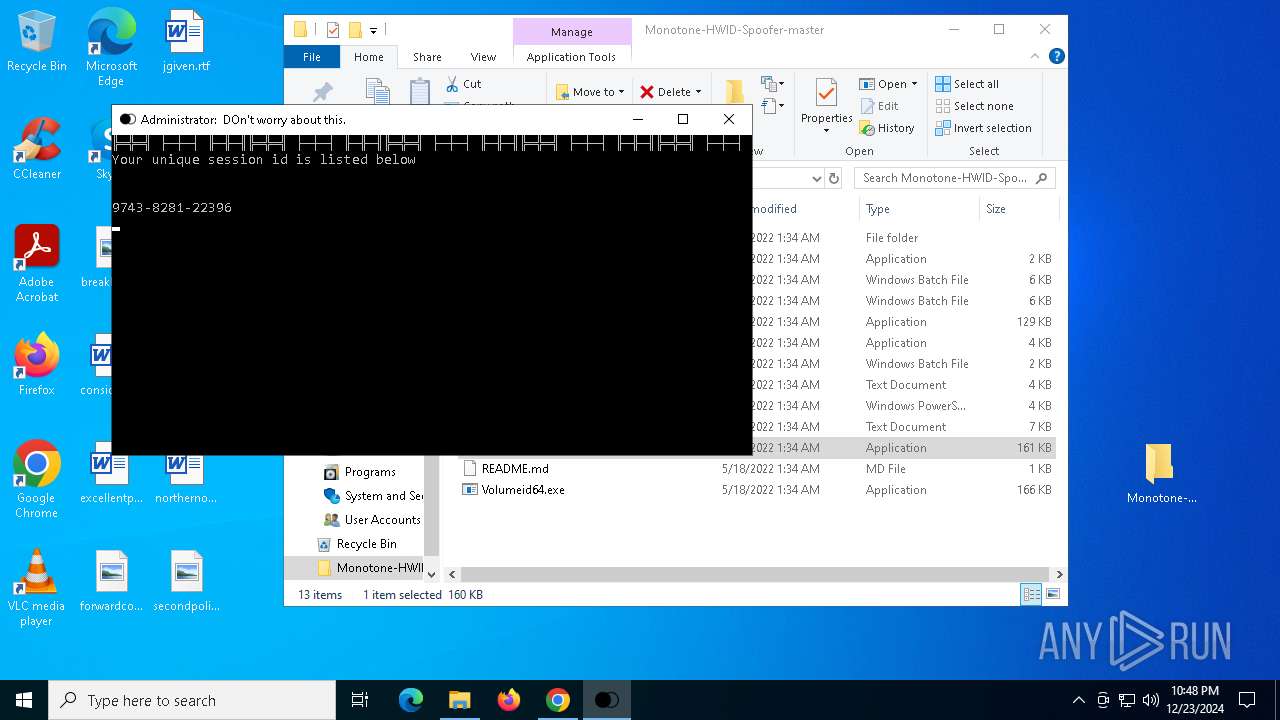Click Select all in ribbon
This screenshot has height=720, width=1280.
tap(967, 84)
